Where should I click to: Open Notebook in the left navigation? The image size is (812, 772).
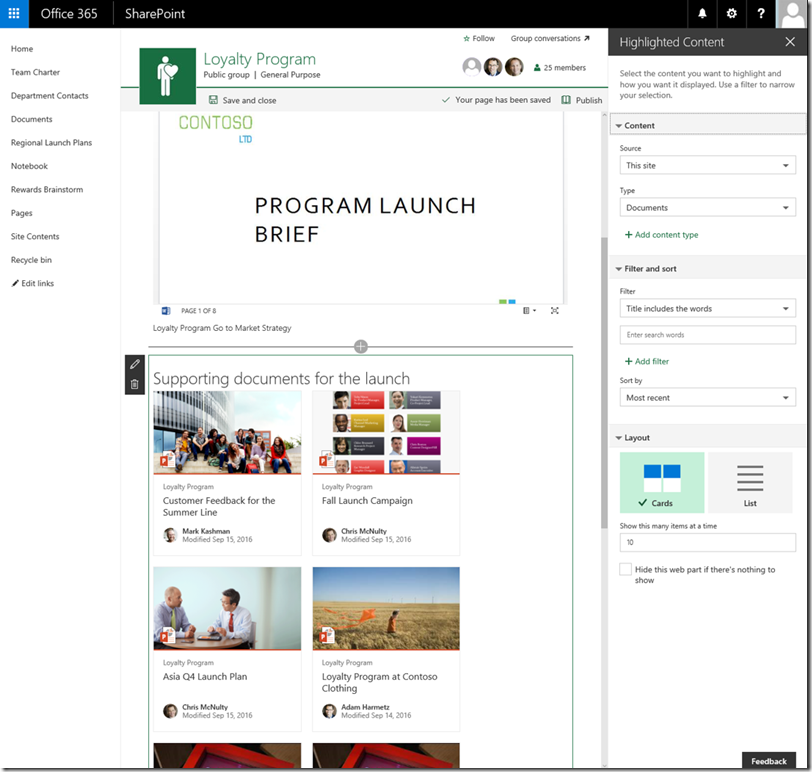[x=29, y=166]
